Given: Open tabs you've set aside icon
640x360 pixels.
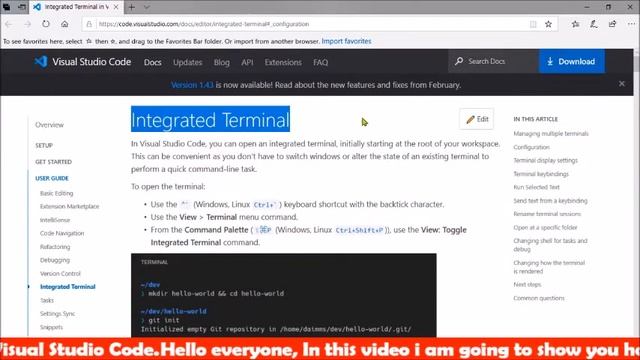Looking at the screenshot, I should [7, 7].
